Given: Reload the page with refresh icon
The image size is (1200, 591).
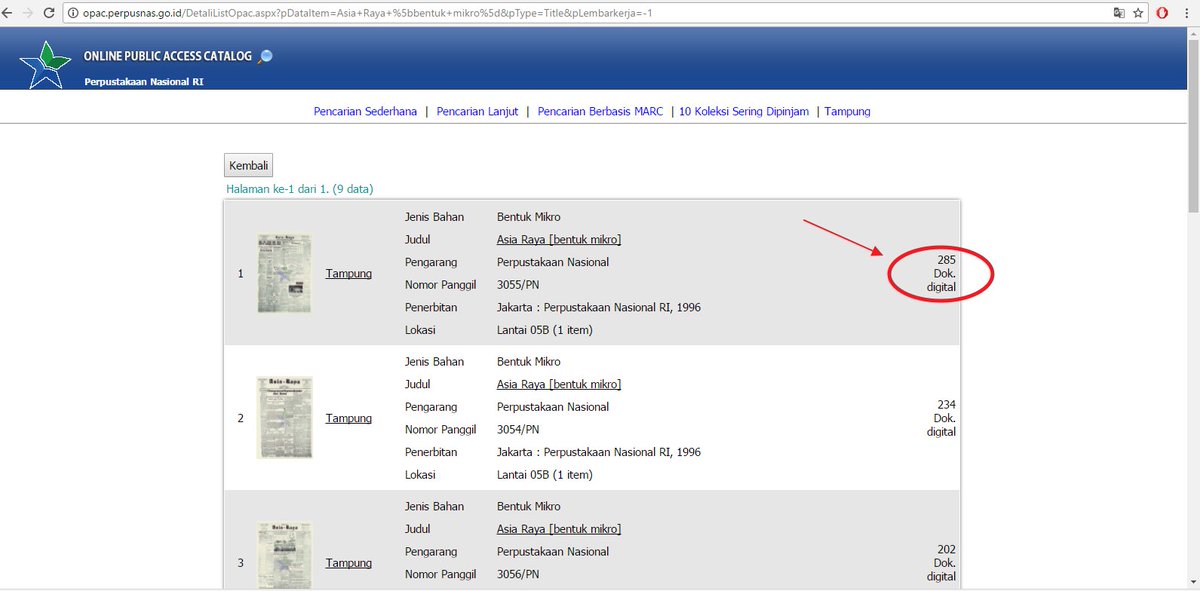Looking at the screenshot, I should pos(49,13).
